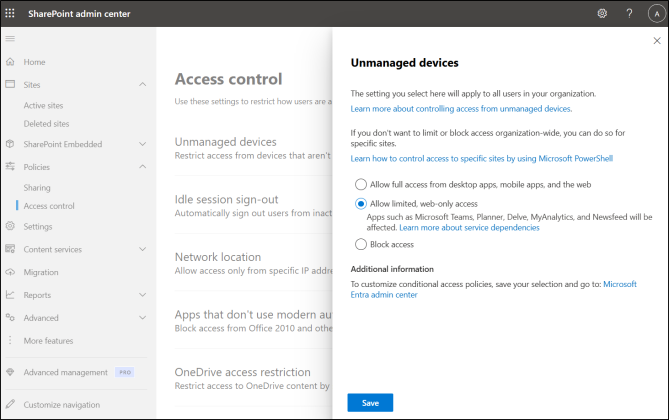Open the app launcher waffle icon

pos(10,13)
